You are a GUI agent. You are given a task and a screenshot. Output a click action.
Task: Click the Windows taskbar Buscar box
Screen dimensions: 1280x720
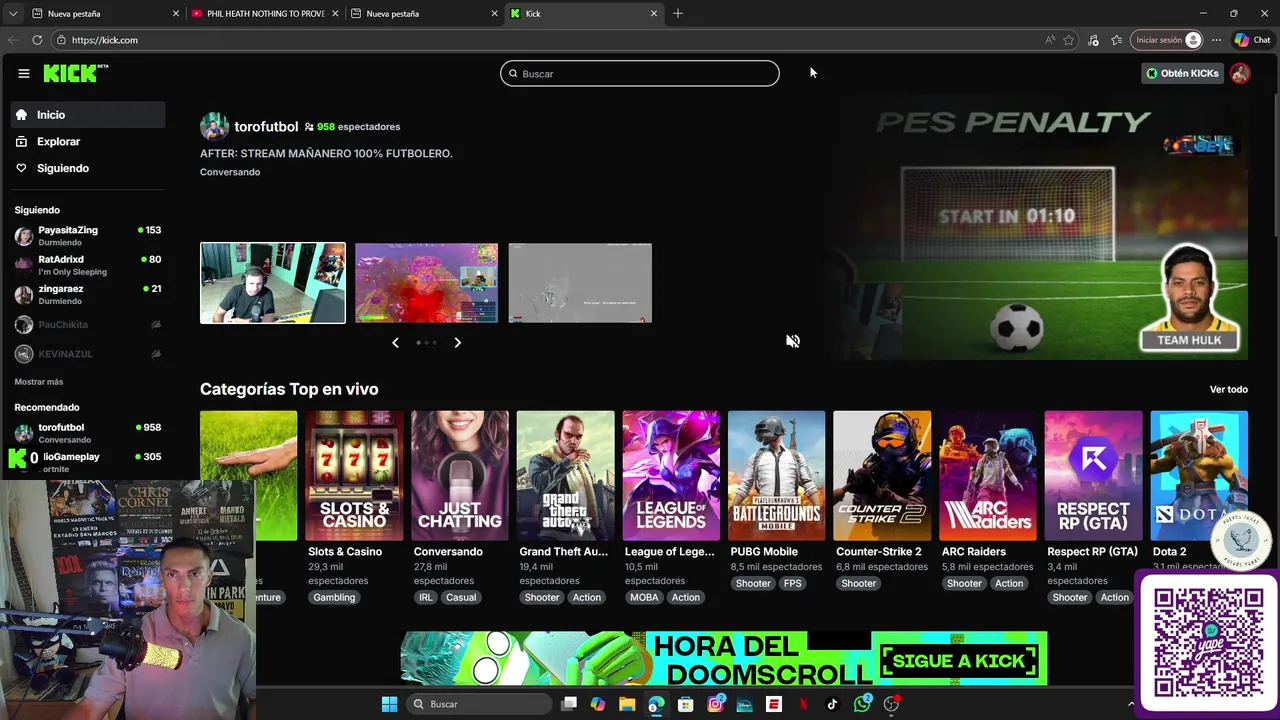pyautogui.click(x=480, y=704)
